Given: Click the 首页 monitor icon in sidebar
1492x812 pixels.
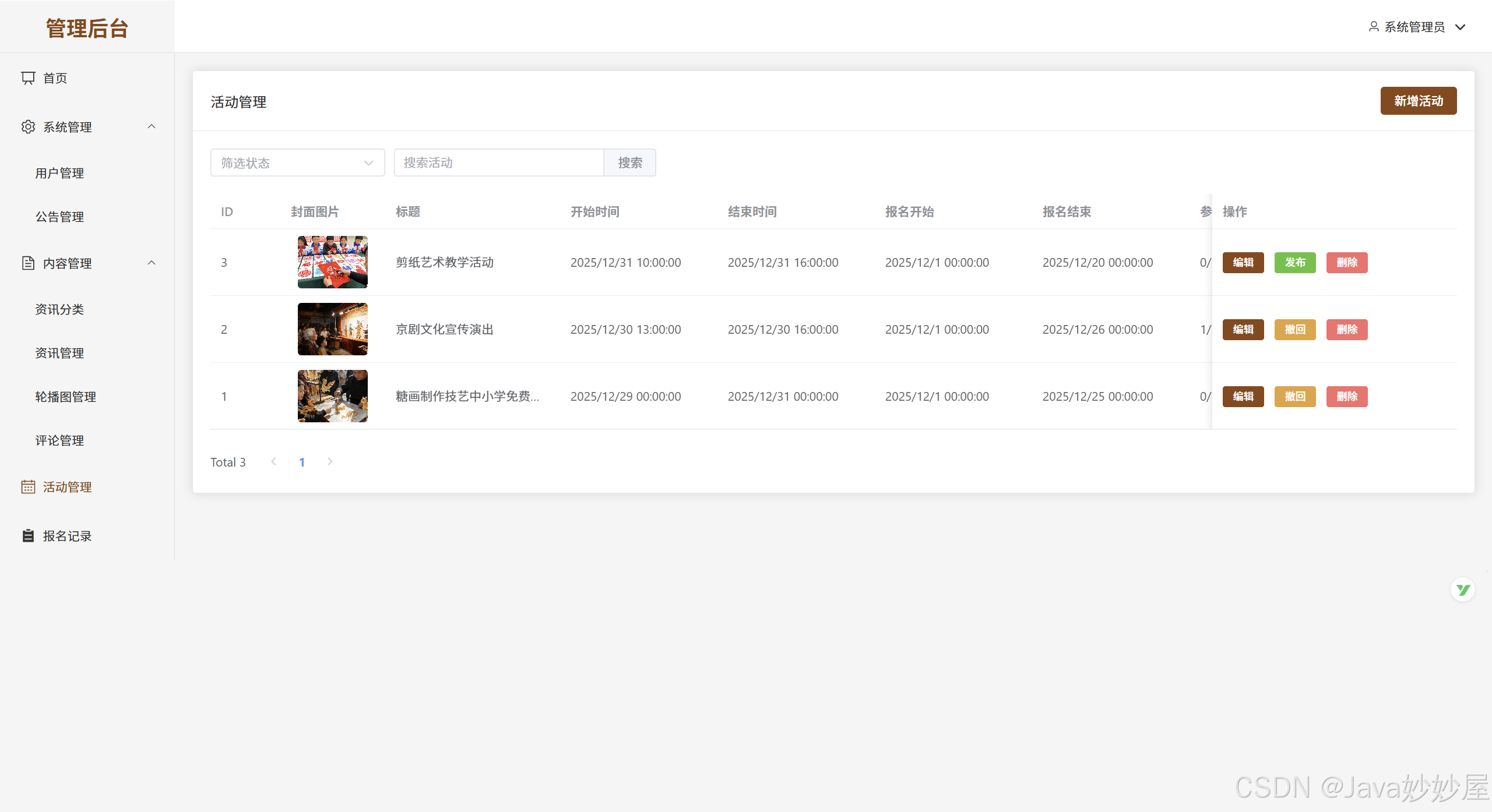Looking at the screenshot, I should [x=28, y=78].
